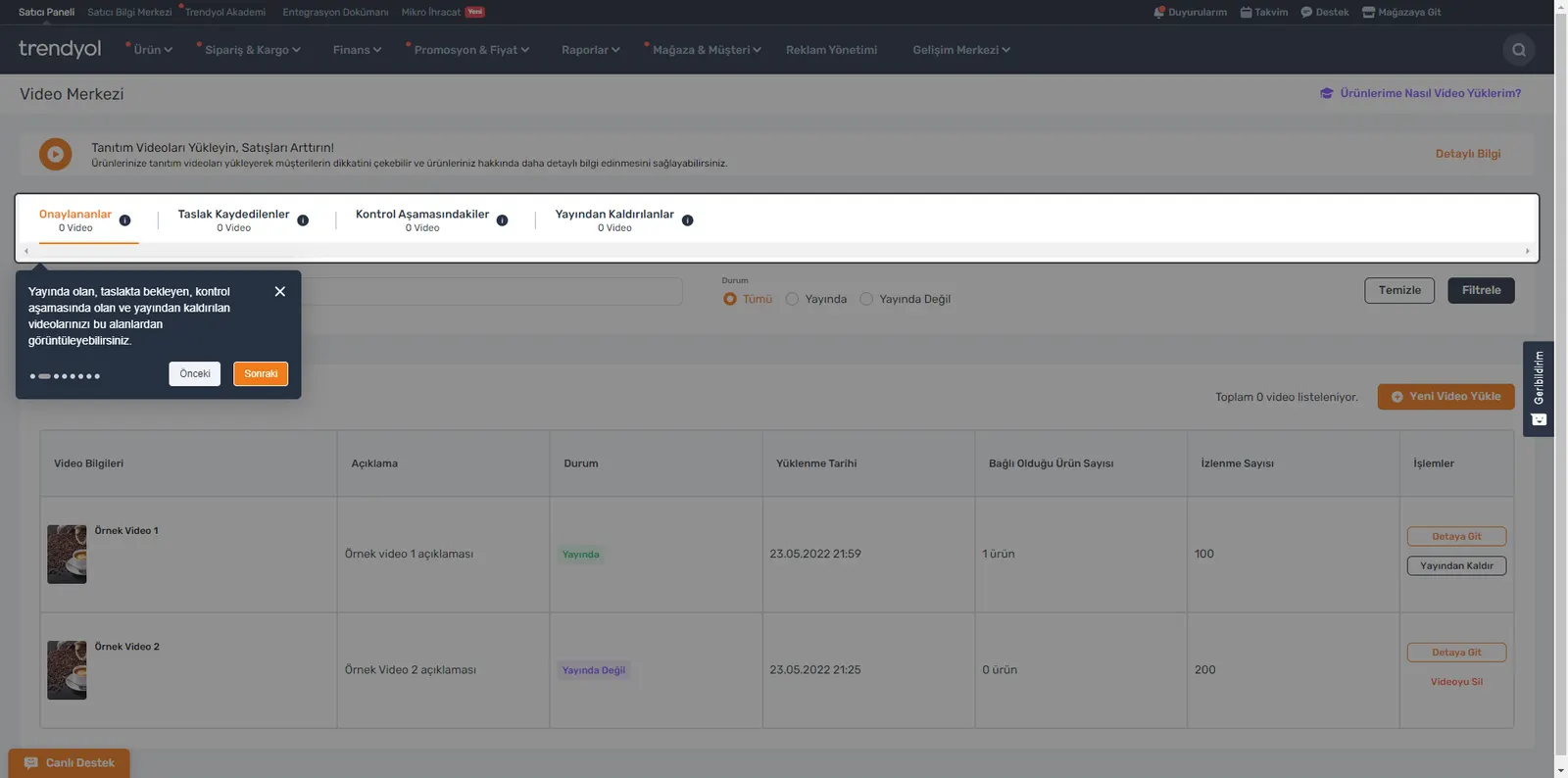This screenshot has width=1568, height=778.
Task: Expand the Mağaza & Müşteri dropdown
Action: pyautogui.click(x=707, y=50)
